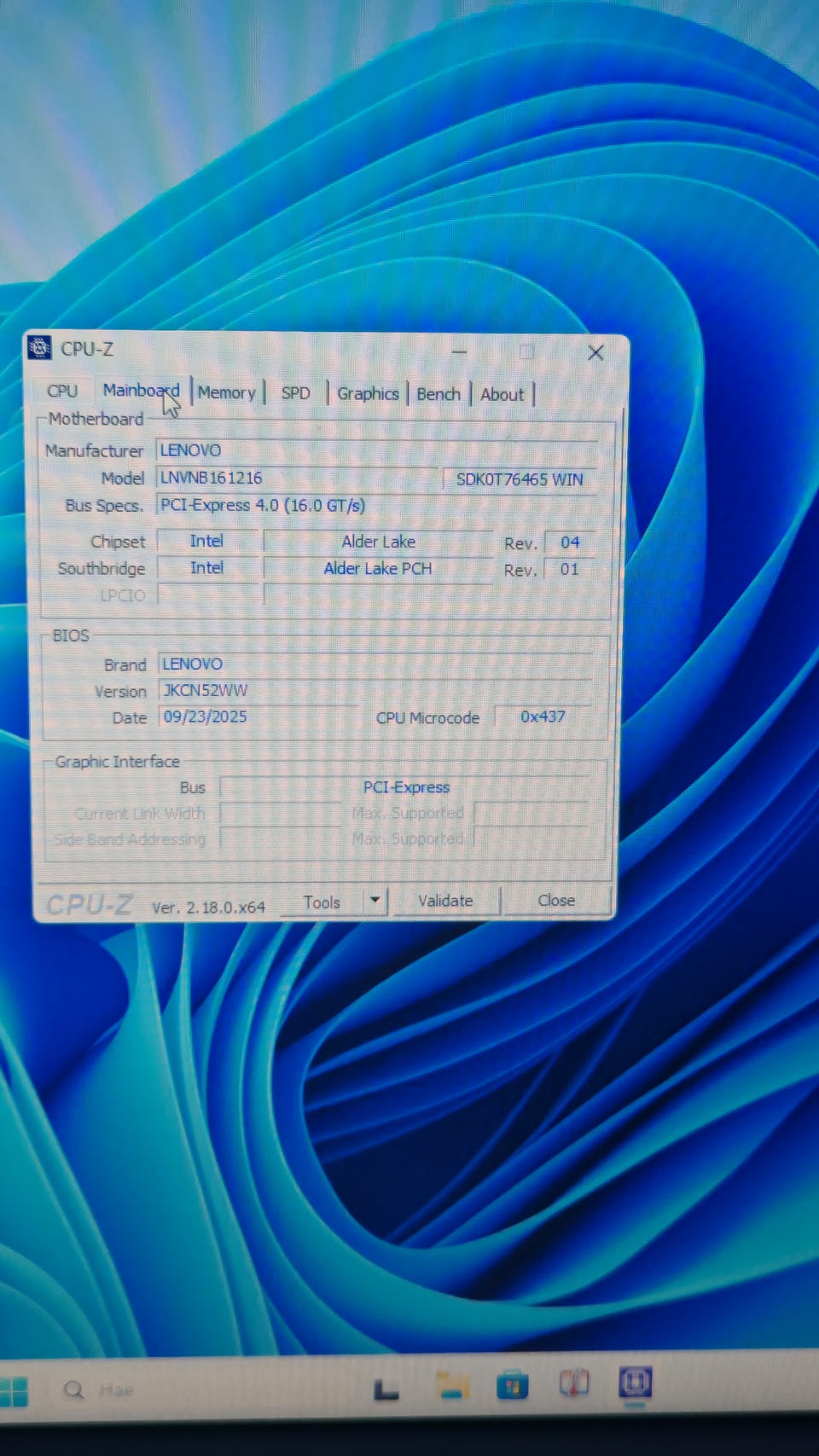Click the Chipset vendor Intel field
This screenshot has height=1456, width=819.
[x=206, y=541]
